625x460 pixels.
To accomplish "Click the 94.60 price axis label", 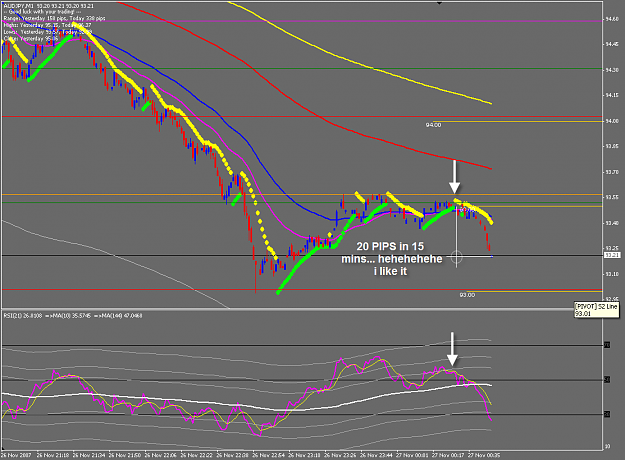I will pyautogui.click(x=612, y=19).
